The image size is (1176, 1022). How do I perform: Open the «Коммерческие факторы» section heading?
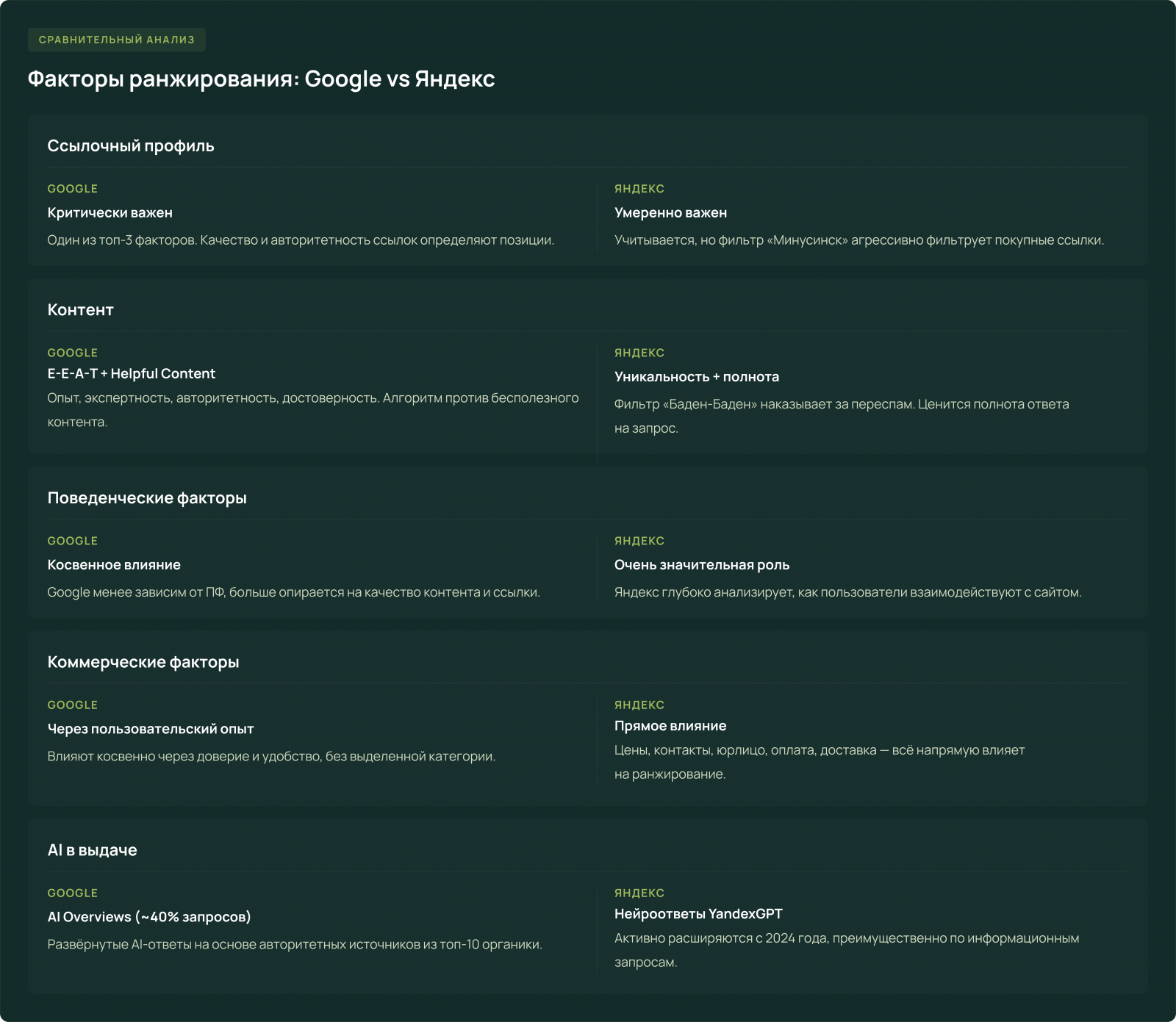tap(143, 662)
